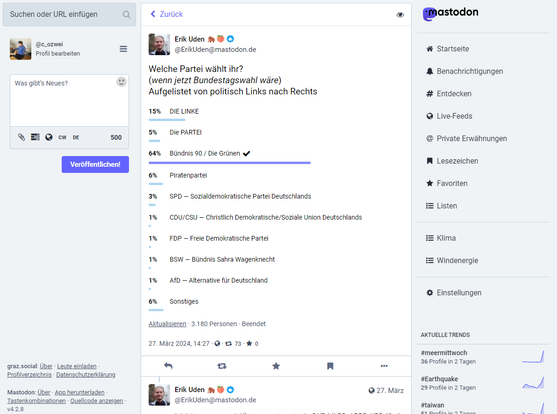
Task: Open the three-dots more menu
Action: [x=384, y=366]
